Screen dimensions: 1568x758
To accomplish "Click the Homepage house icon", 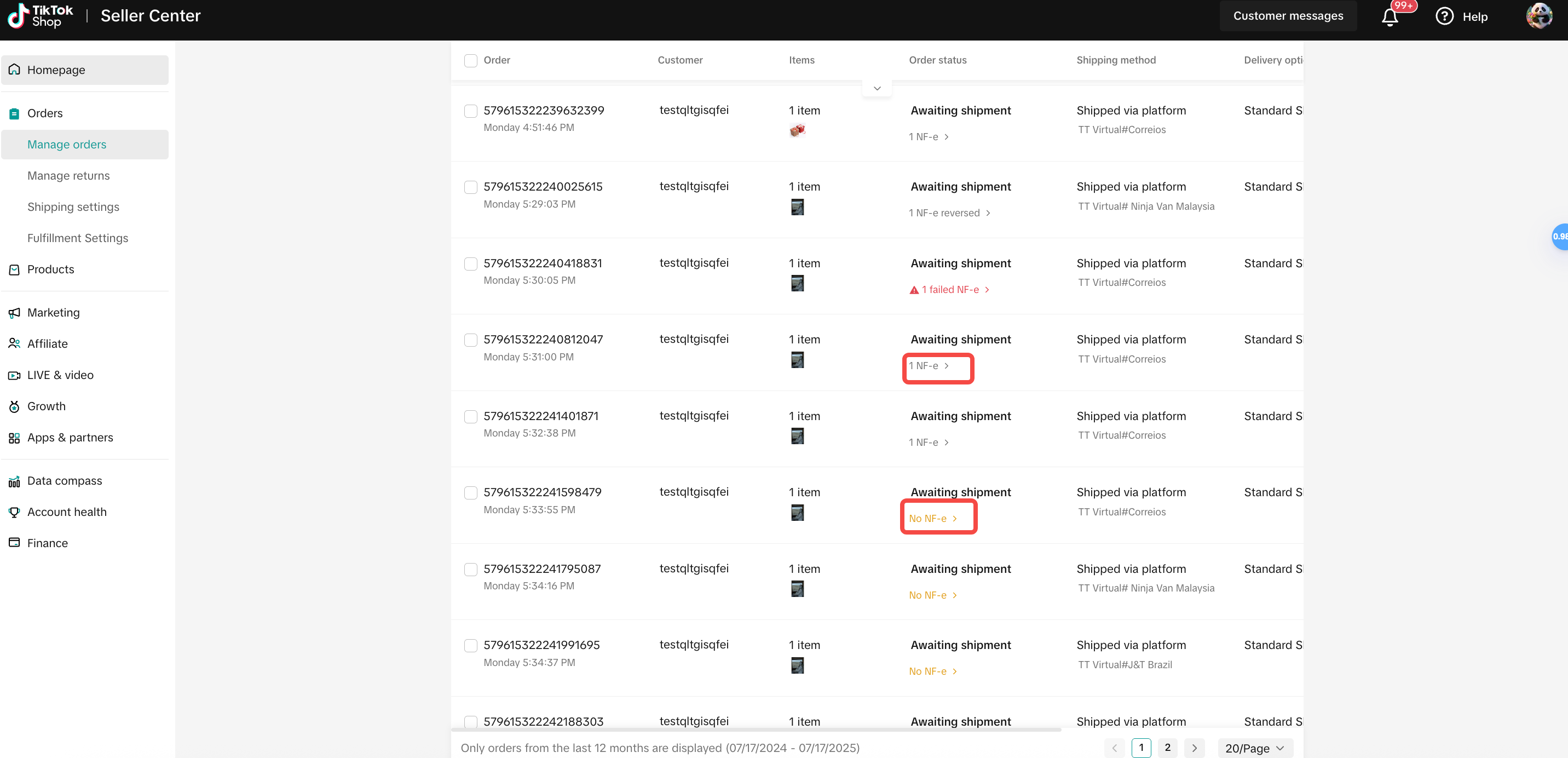I will coord(14,70).
